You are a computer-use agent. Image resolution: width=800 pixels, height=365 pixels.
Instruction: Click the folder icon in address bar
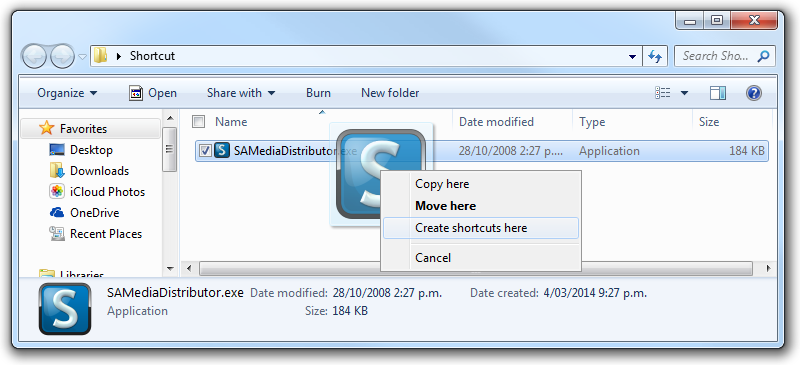[x=101, y=56]
